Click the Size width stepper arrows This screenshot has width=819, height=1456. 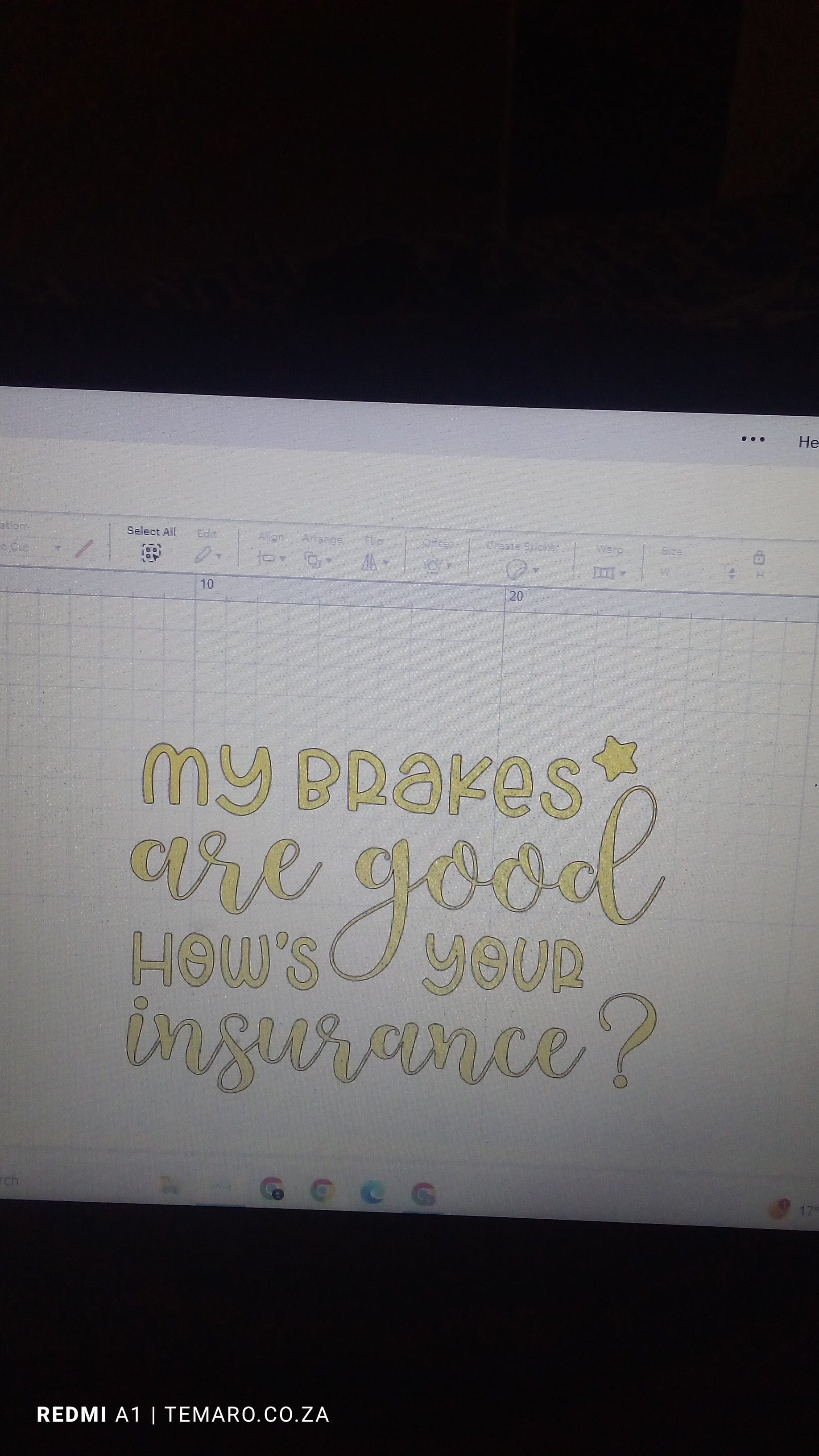coord(732,573)
